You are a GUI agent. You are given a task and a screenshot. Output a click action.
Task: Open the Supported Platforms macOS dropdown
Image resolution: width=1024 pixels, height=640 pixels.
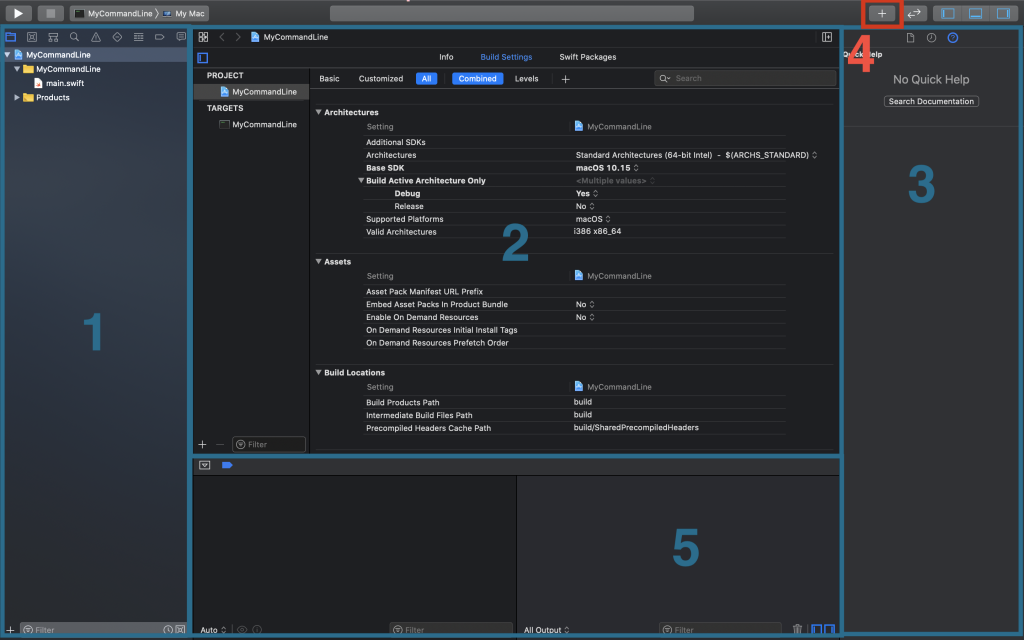click(x=593, y=219)
